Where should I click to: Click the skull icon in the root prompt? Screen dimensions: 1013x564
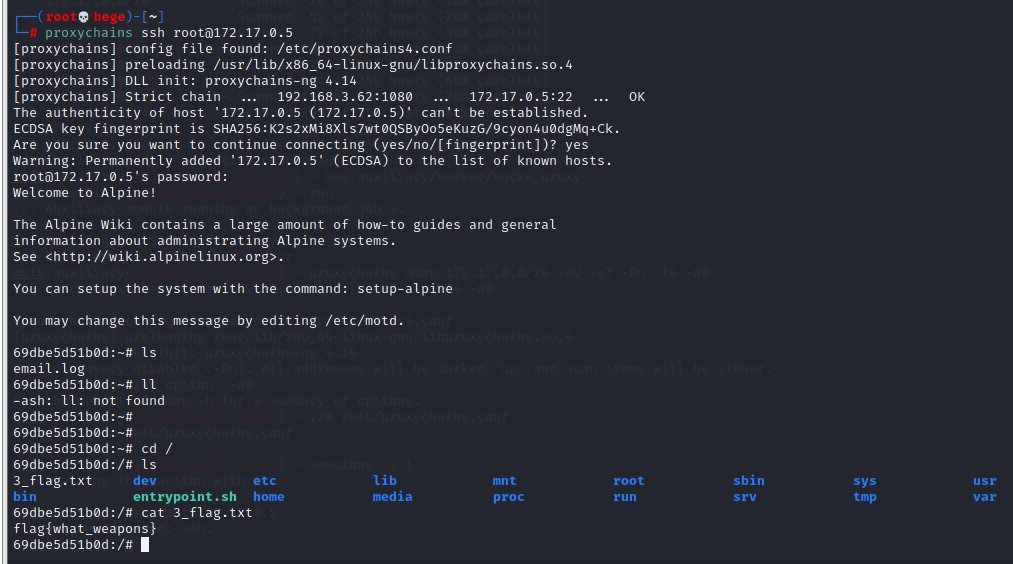[84, 17]
